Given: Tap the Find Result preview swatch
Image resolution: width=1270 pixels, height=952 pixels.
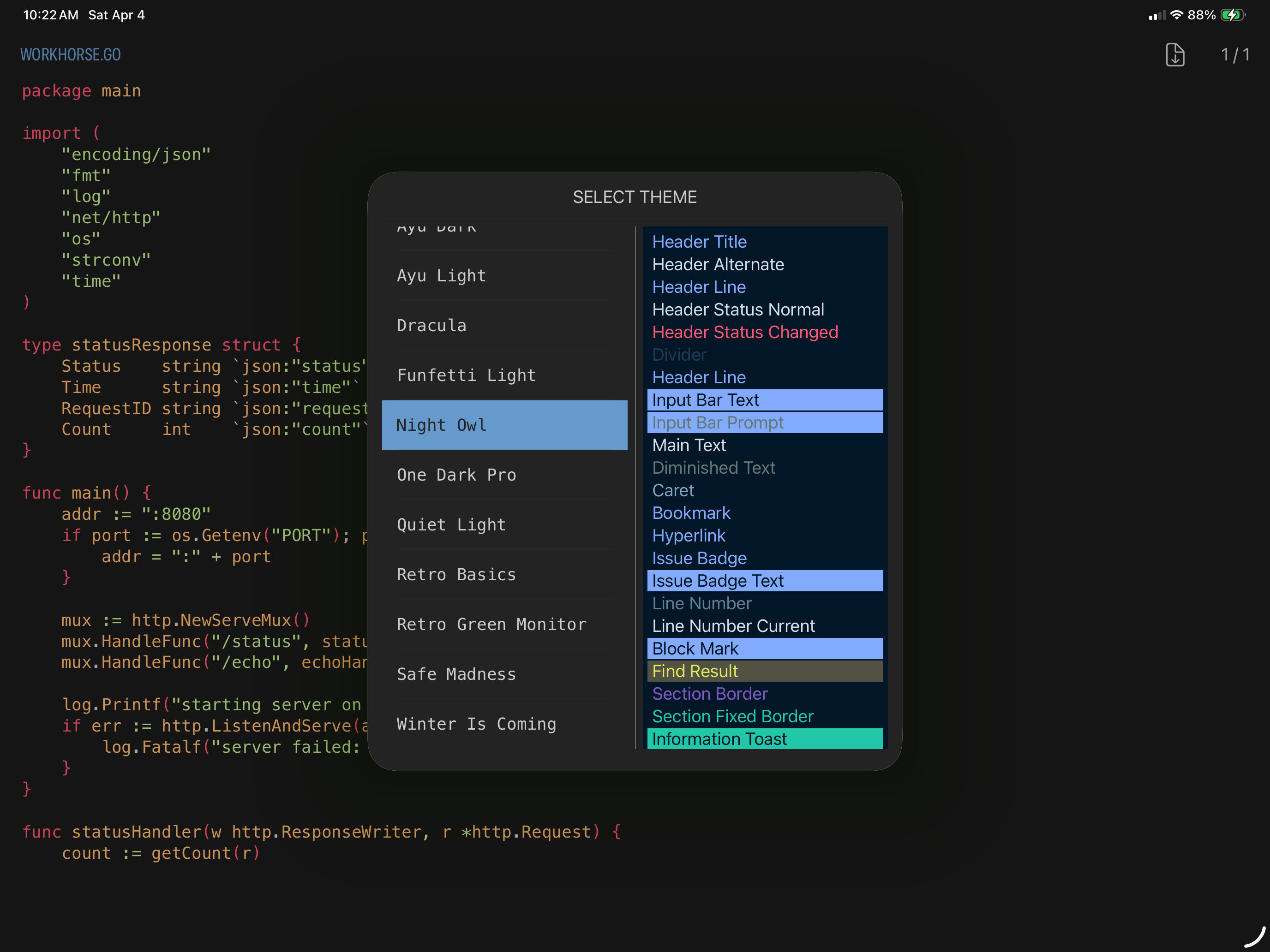Looking at the screenshot, I should [x=764, y=672].
